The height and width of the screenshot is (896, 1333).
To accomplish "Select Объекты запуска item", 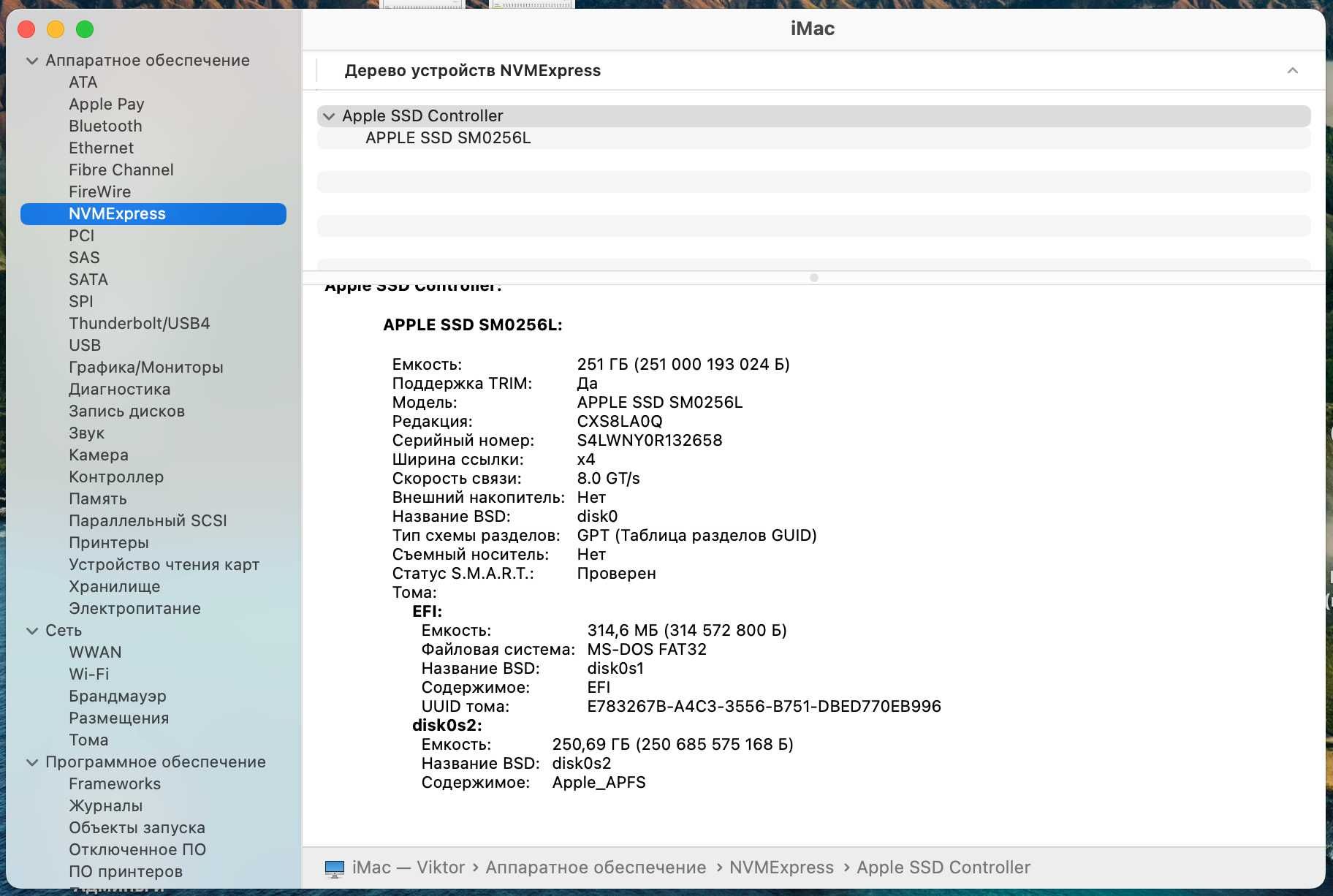I will point(137,828).
